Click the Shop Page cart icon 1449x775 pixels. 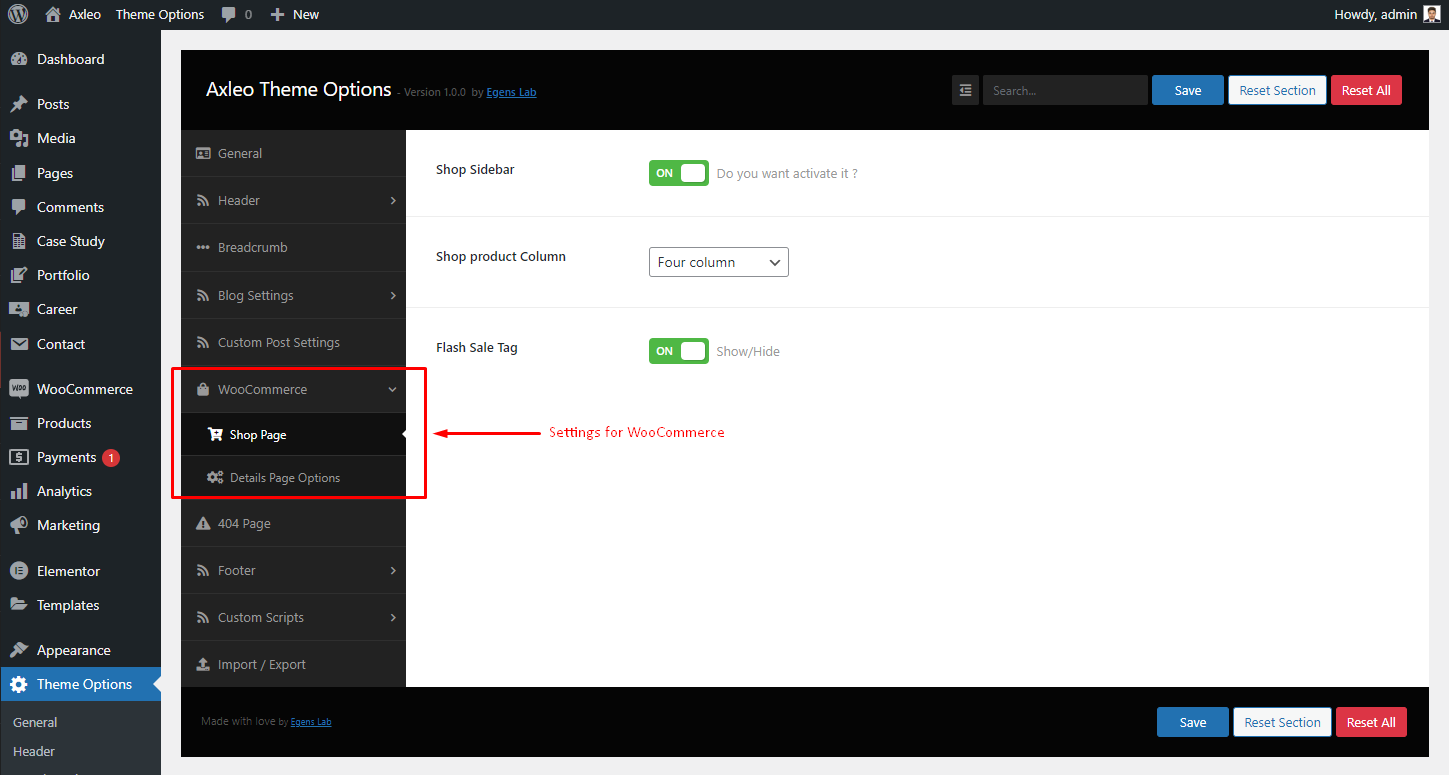pos(215,435)
